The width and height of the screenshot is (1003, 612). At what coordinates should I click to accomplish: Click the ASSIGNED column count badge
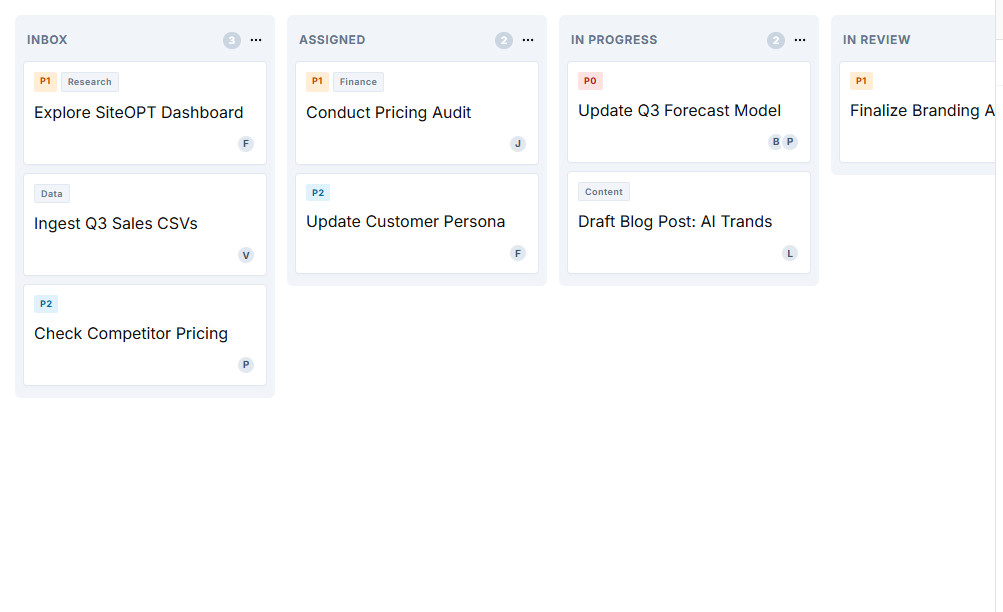pyautogui.click(x=504, y=40)
